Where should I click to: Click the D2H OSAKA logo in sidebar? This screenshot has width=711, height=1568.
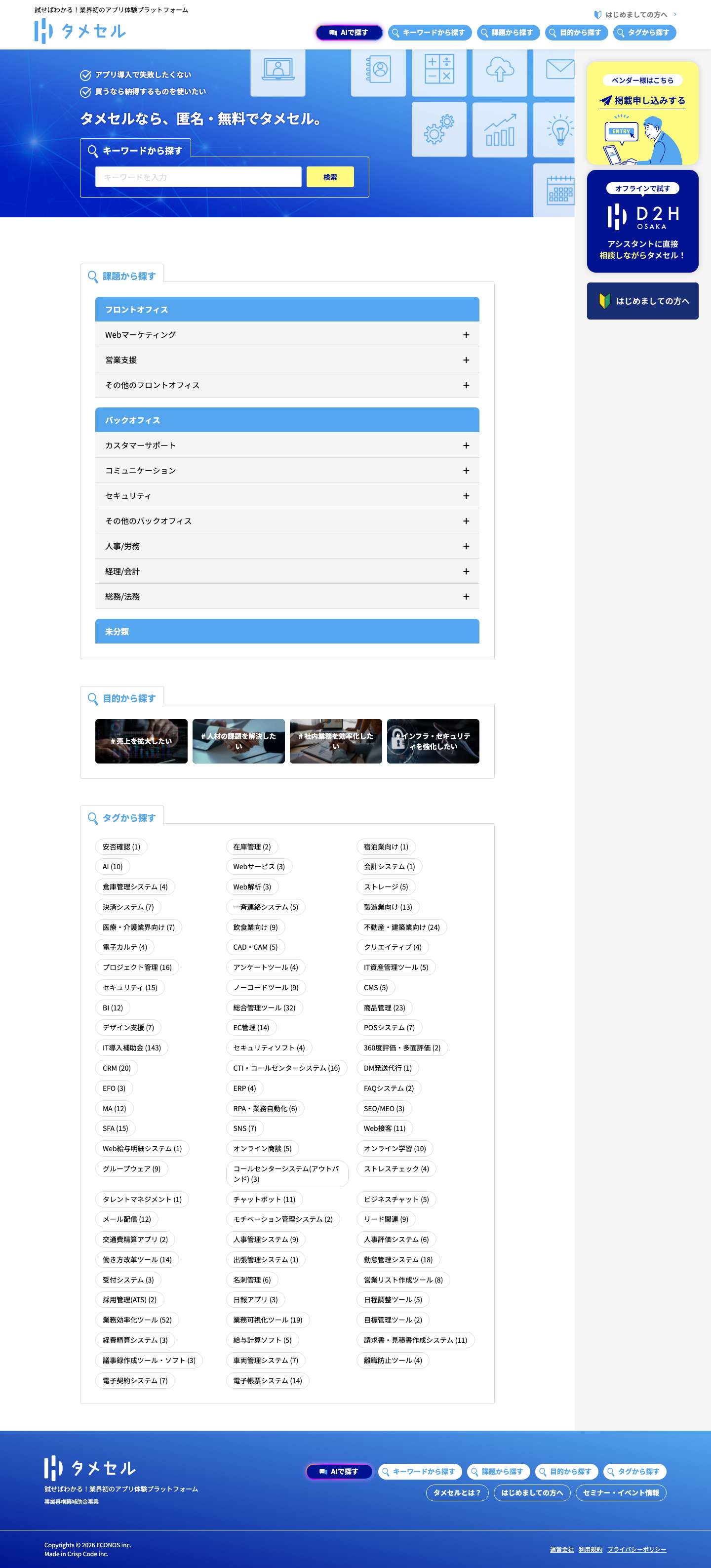click(643, 217)
